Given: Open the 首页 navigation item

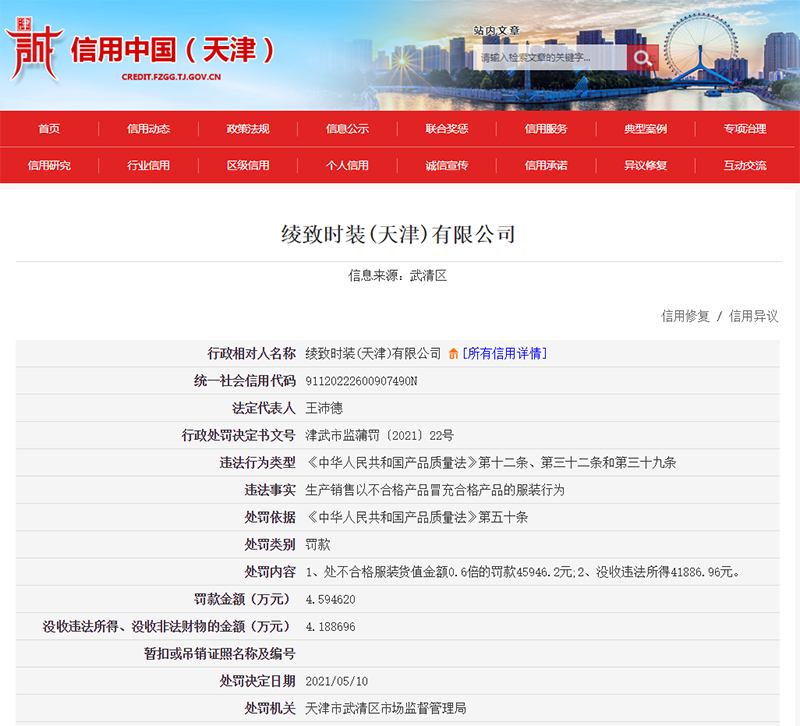Looking at the screenshot, I should coord(49,129).
